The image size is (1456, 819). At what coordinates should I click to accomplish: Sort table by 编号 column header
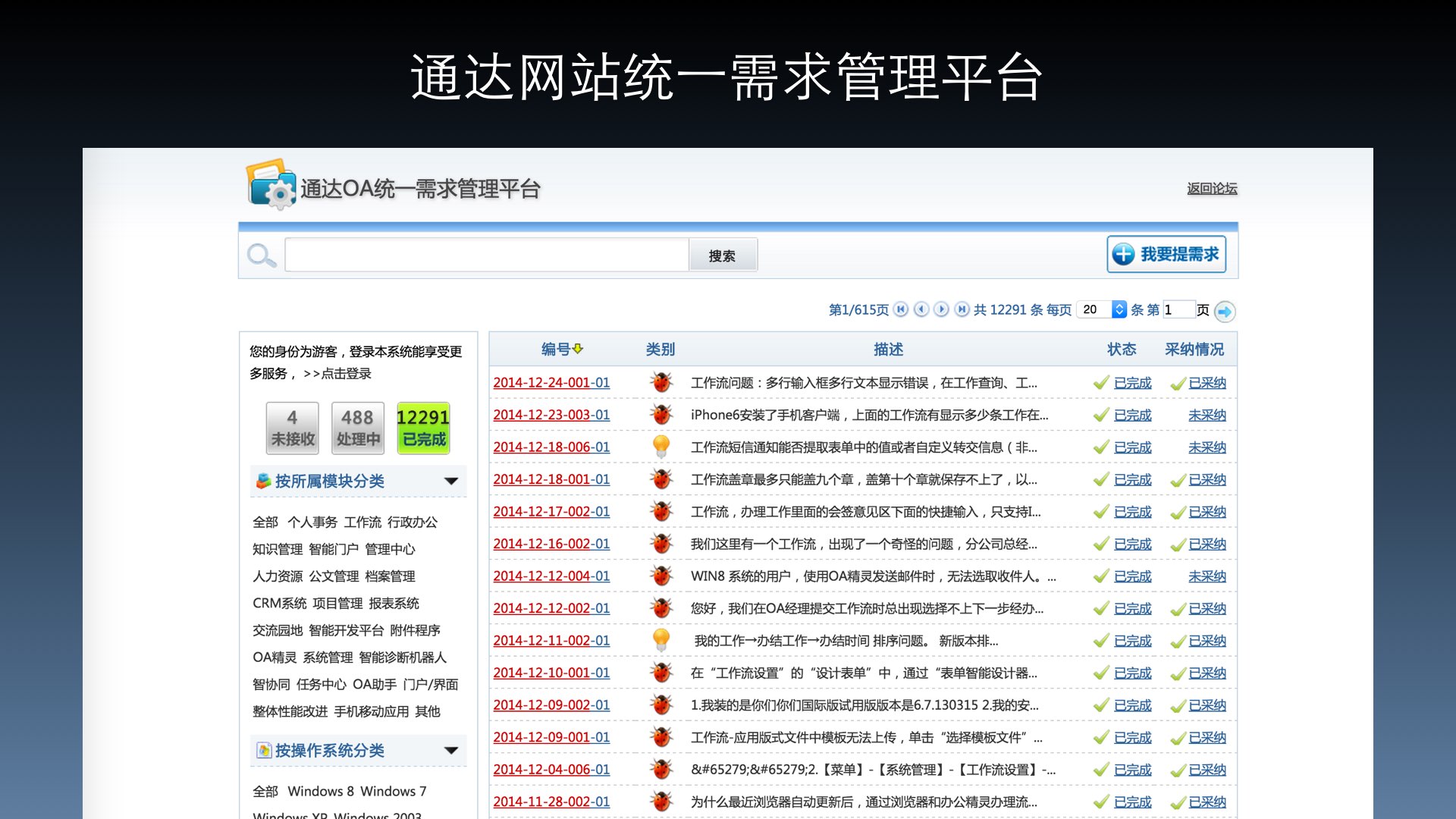click(555, 349)
